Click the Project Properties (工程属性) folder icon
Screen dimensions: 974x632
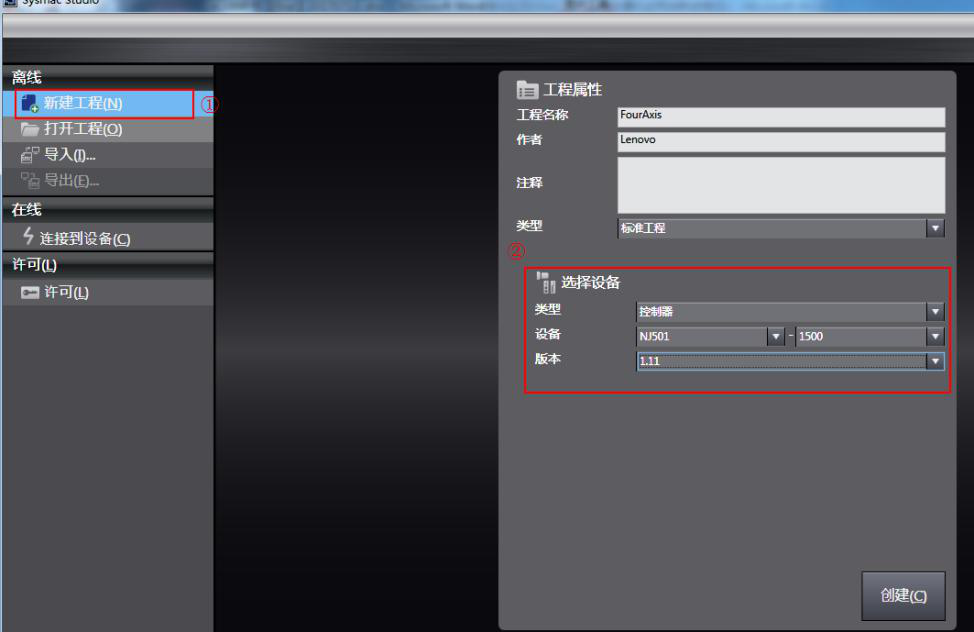(527, 90)
